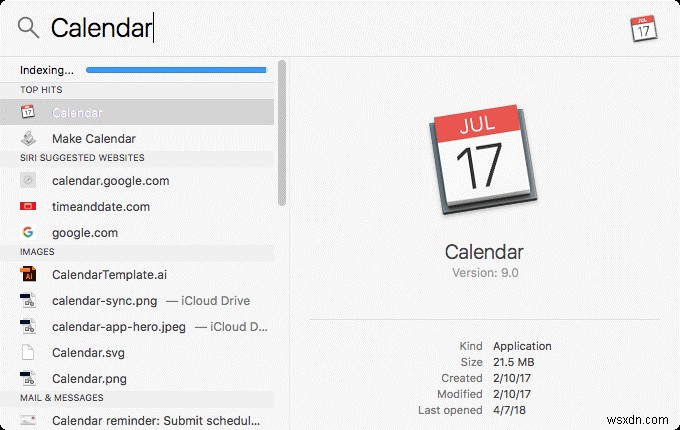Select calendar-app-hero.jpeg result
680x430 pixels.
point(137,326)
